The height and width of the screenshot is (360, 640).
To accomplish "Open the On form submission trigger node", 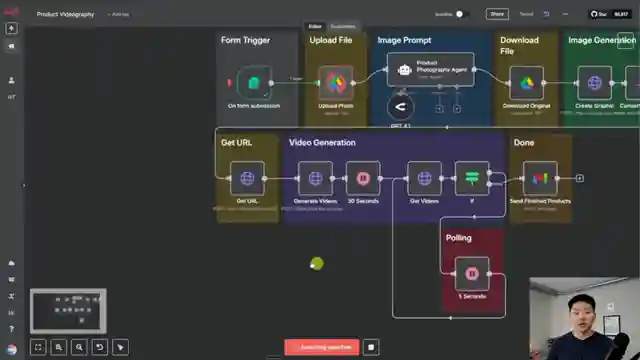I will tap(253, 83).
